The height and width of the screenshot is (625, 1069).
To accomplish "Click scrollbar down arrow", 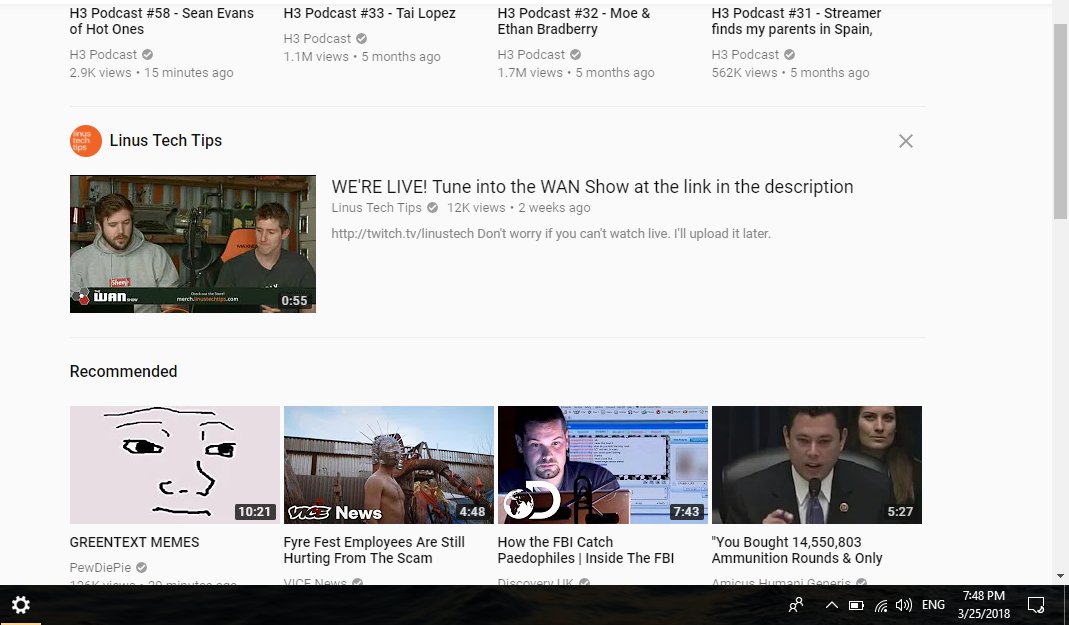I will 1060,576.
